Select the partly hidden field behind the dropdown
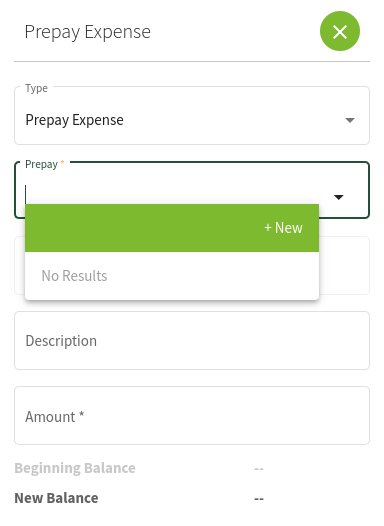The height and width of the screenshot is (526, 384). coord(344,265)
